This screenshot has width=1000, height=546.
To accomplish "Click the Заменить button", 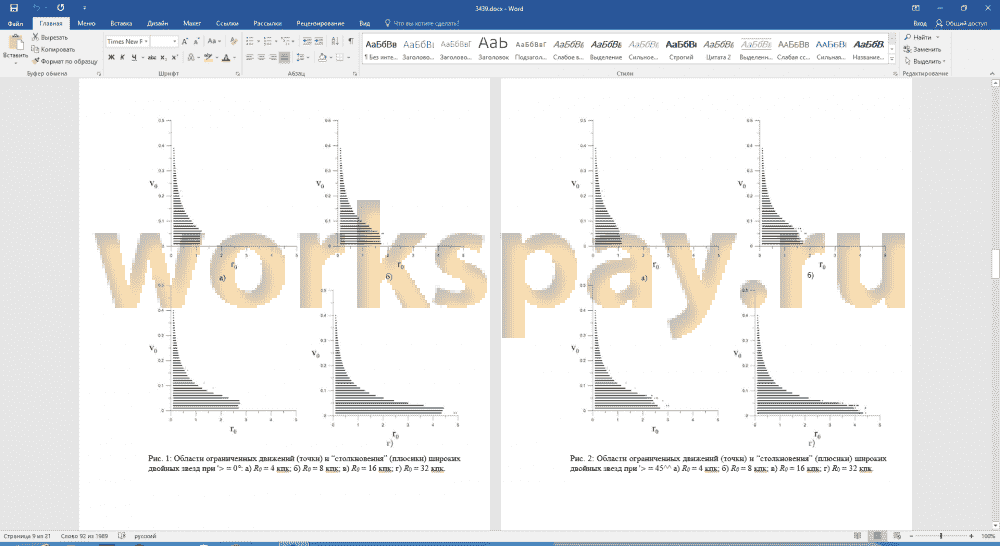I will click(922, 49).
